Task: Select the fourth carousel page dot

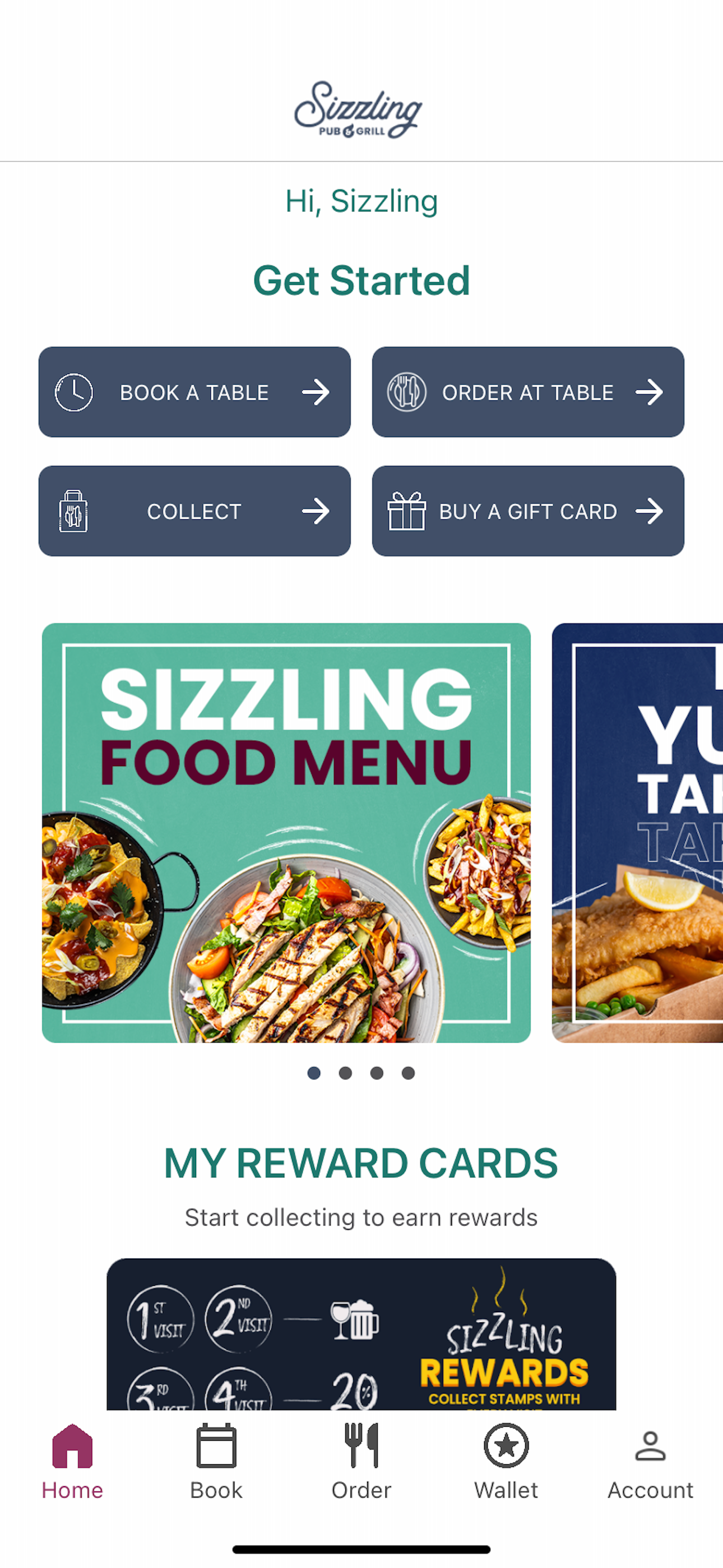Action: pos(409,1073)
